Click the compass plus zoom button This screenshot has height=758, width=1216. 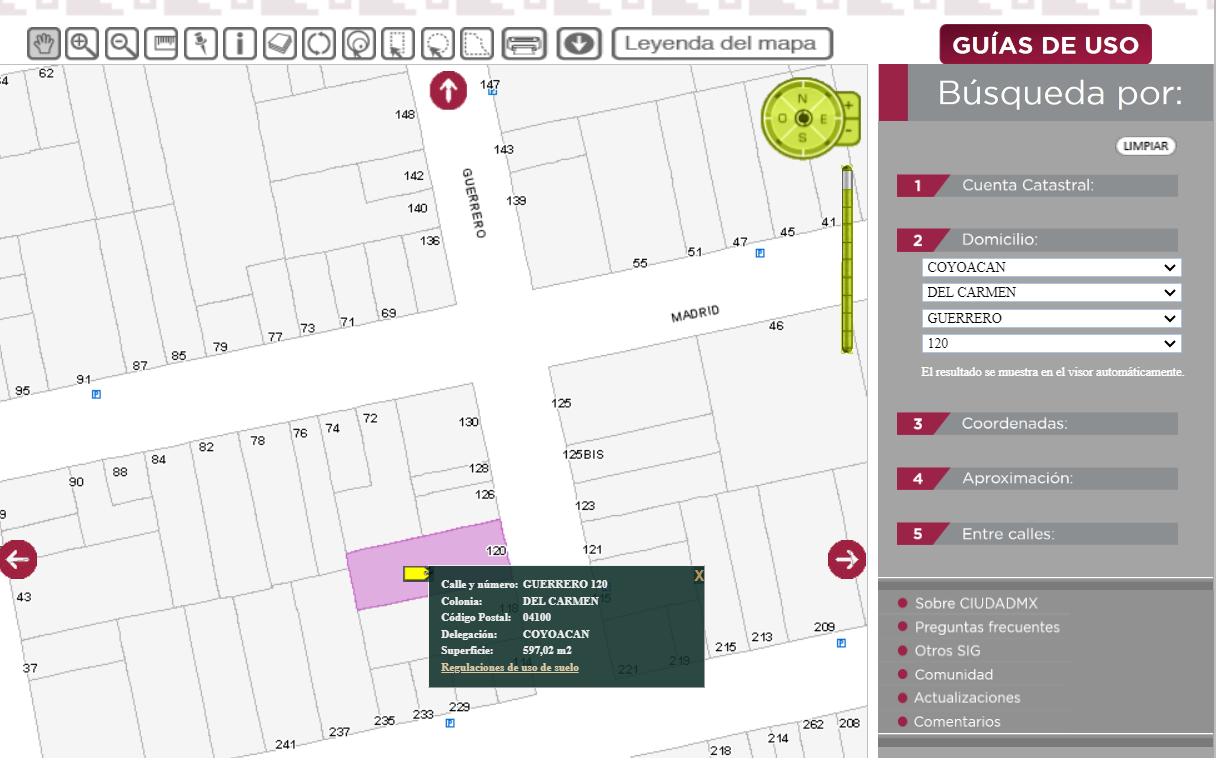point(849,104)
